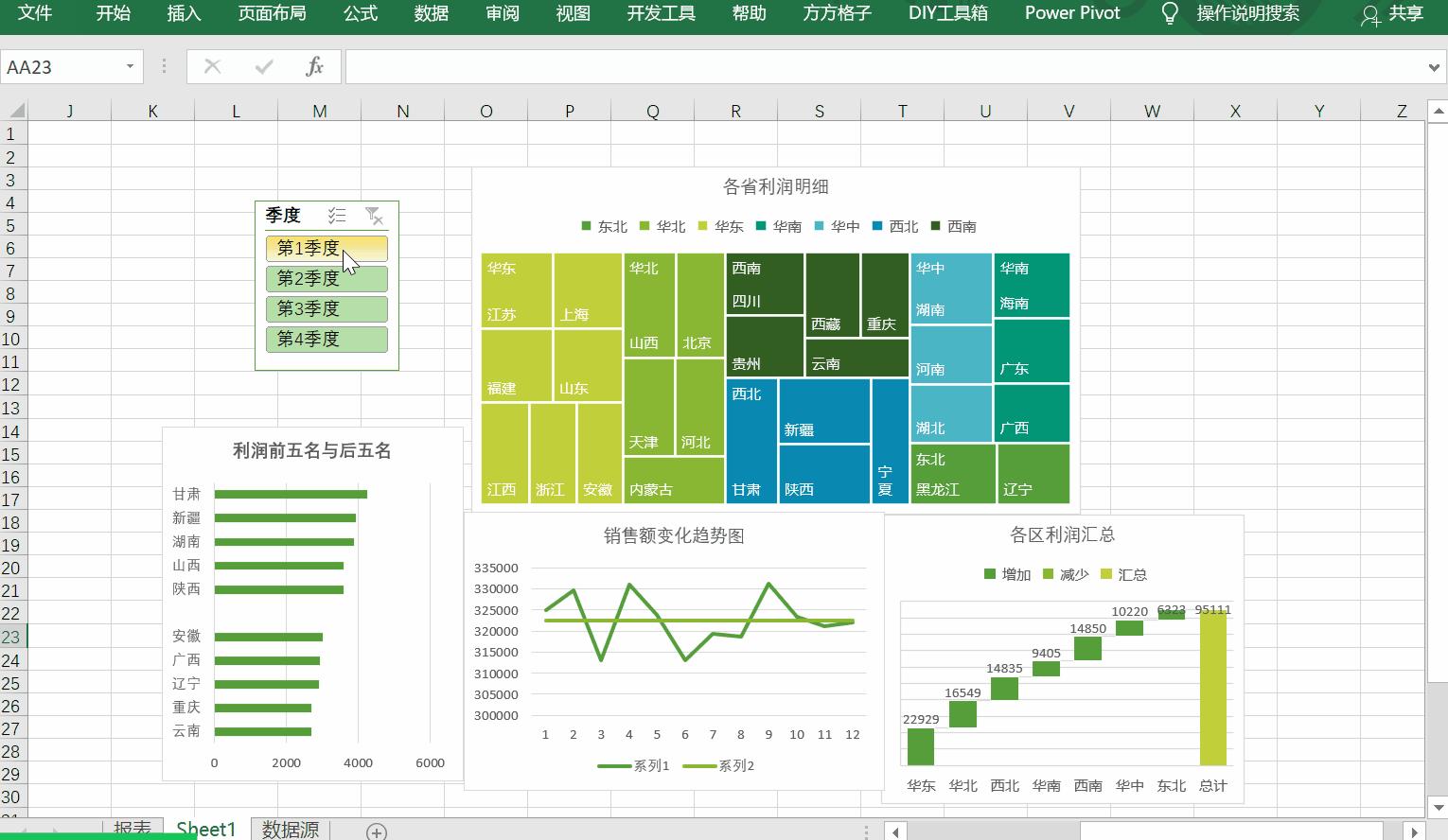Click horizontal scrollbar right arrow
Viewport: 1448px width, 840px height.
pyautogui.click(x=1414, y=831)
